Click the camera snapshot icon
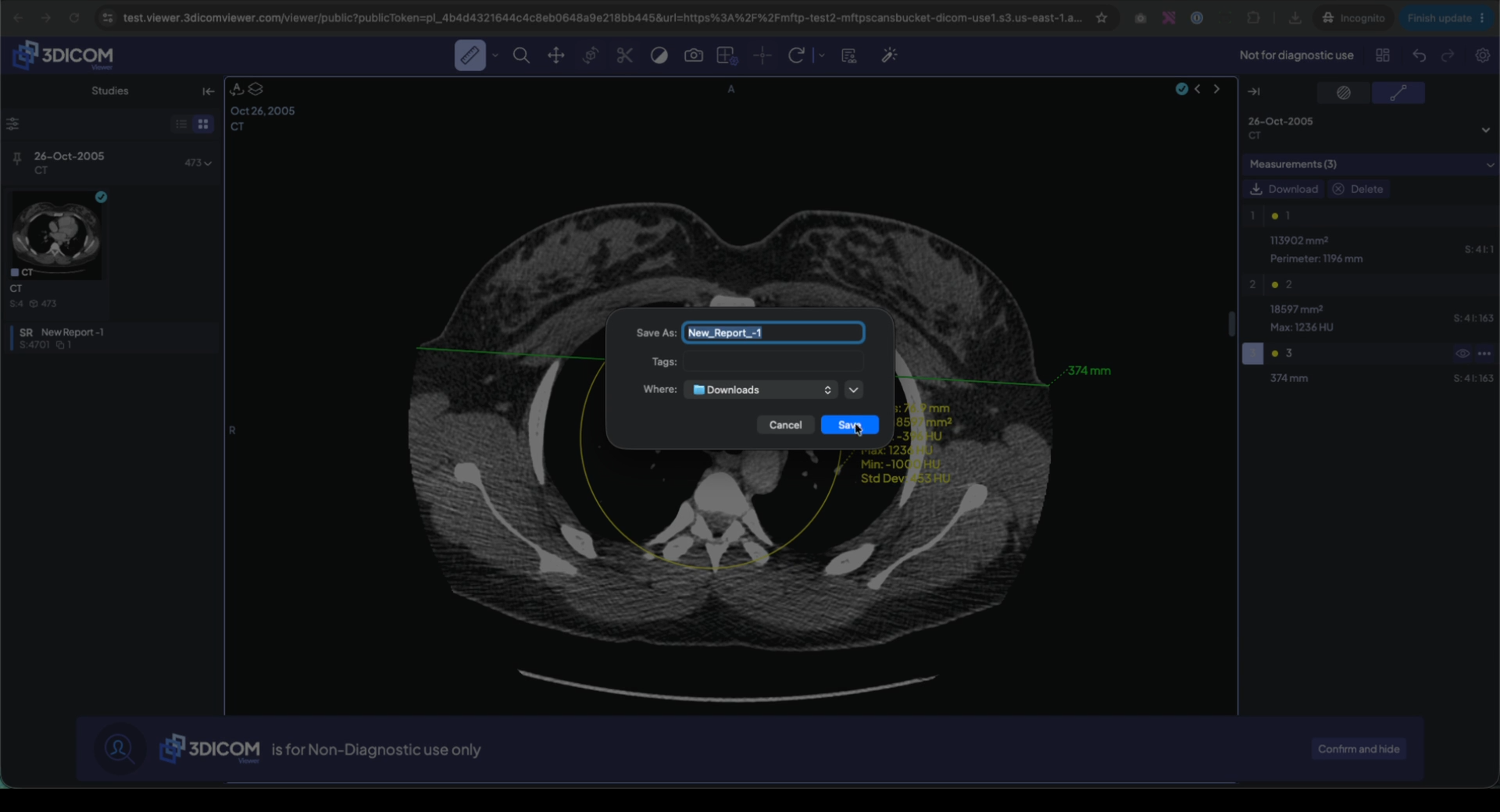 pos(694,55)
